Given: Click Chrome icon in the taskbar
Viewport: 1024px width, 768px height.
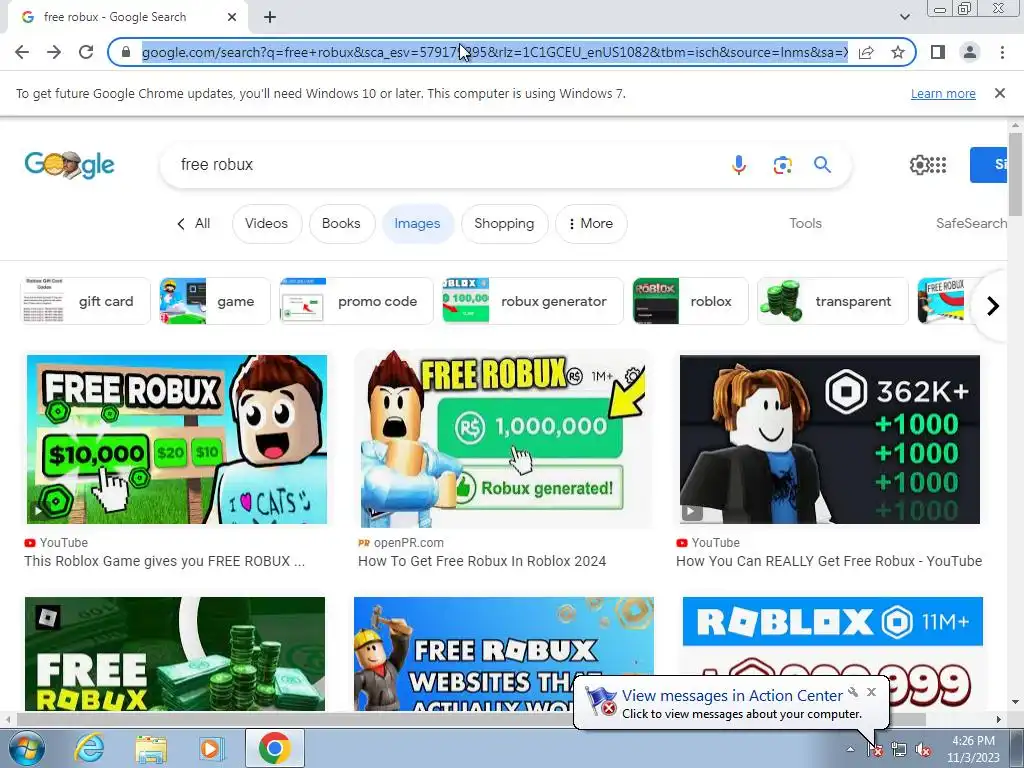Looking at the screenshot, I should (274, 748).
